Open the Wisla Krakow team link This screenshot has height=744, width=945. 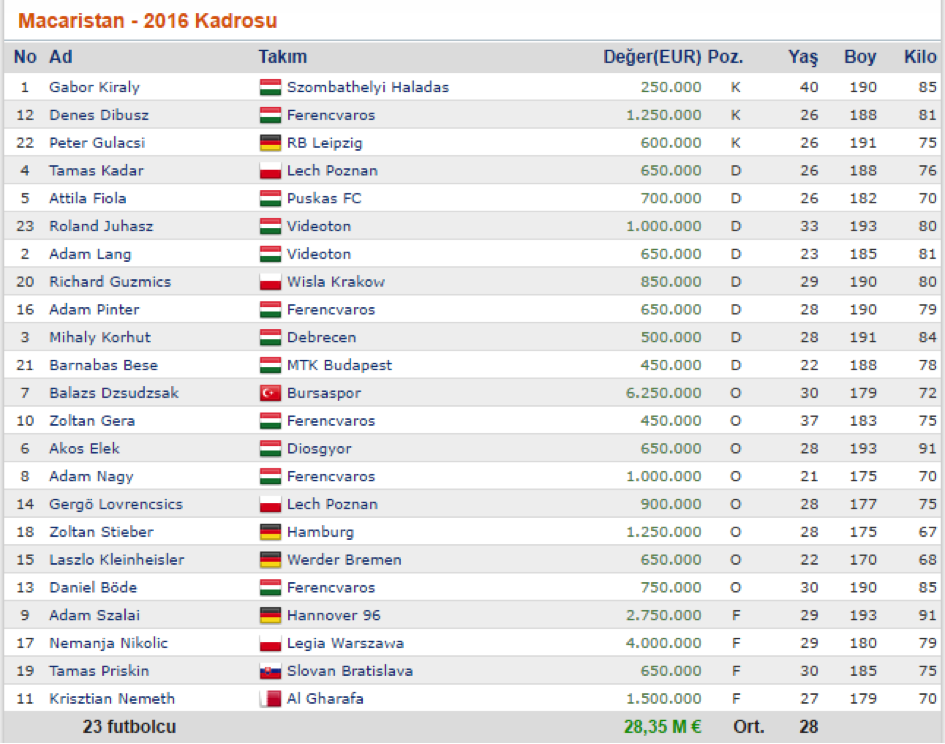pyautogui.click(x=336, y=282)
